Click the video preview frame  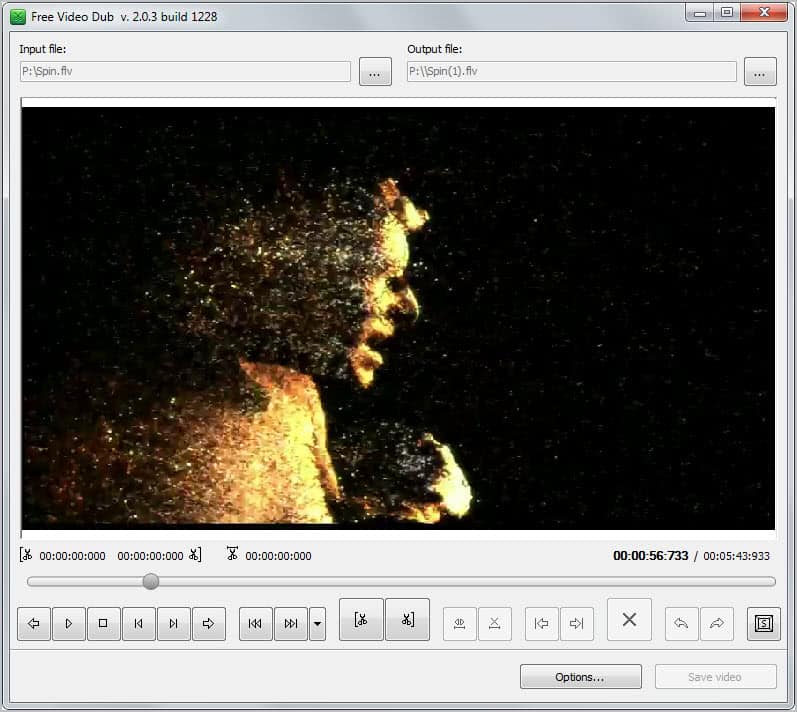point(398,318)
